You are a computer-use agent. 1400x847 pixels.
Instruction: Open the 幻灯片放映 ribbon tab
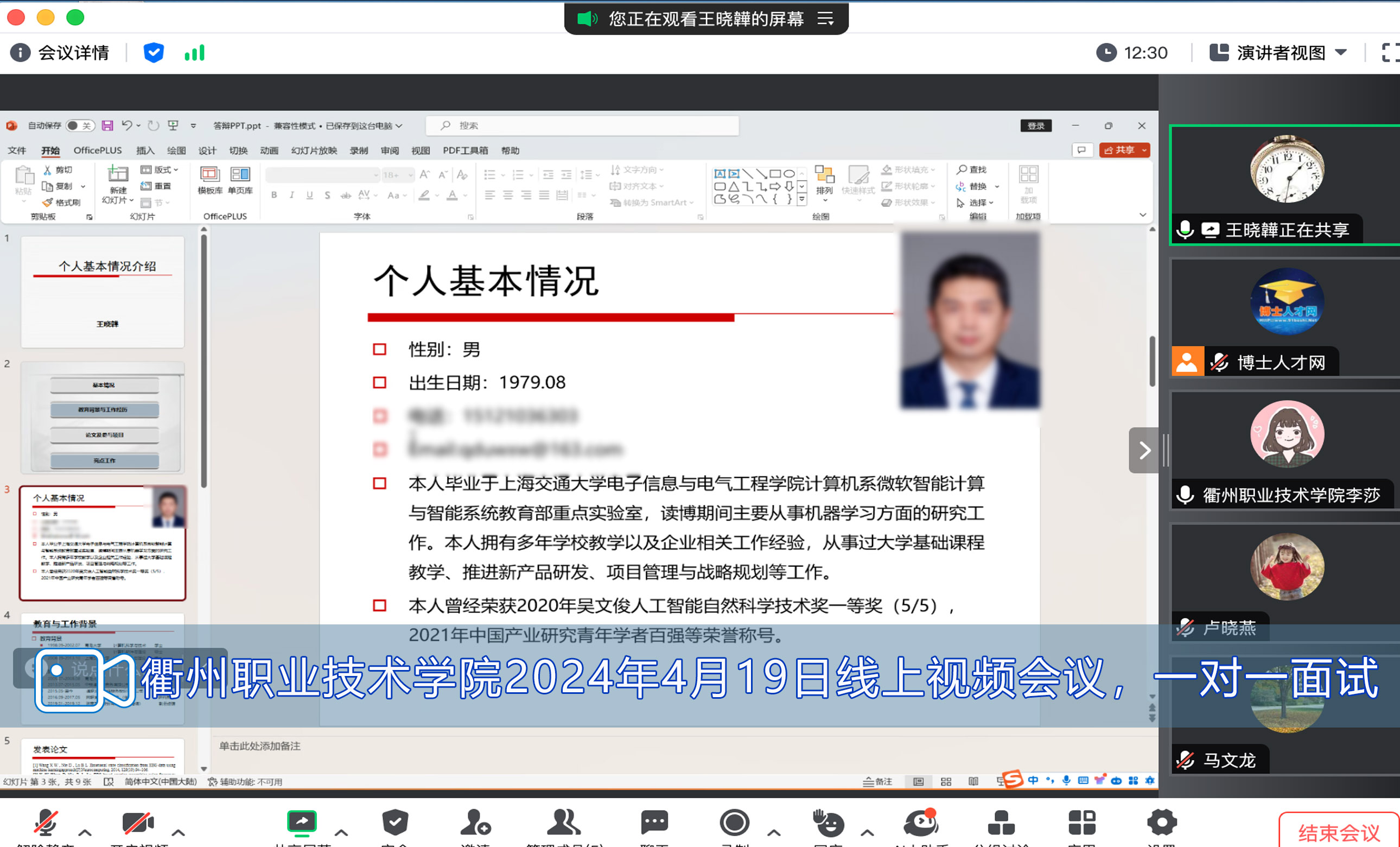click(314, 150)
